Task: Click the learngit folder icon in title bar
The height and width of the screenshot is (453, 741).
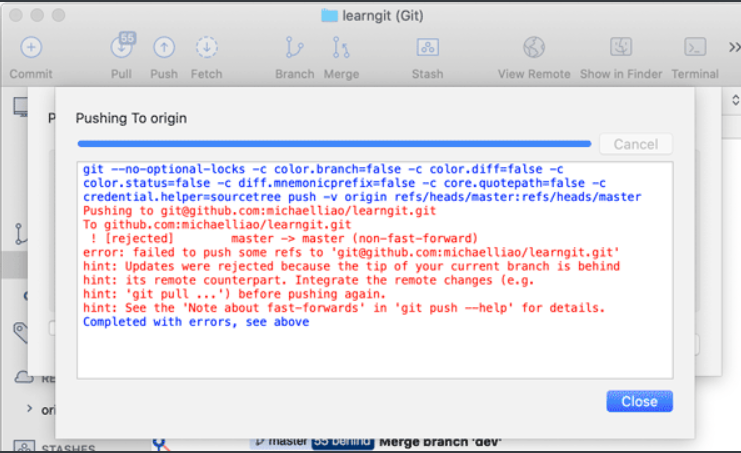Action: pyautogui.click(x=329, y=16)
